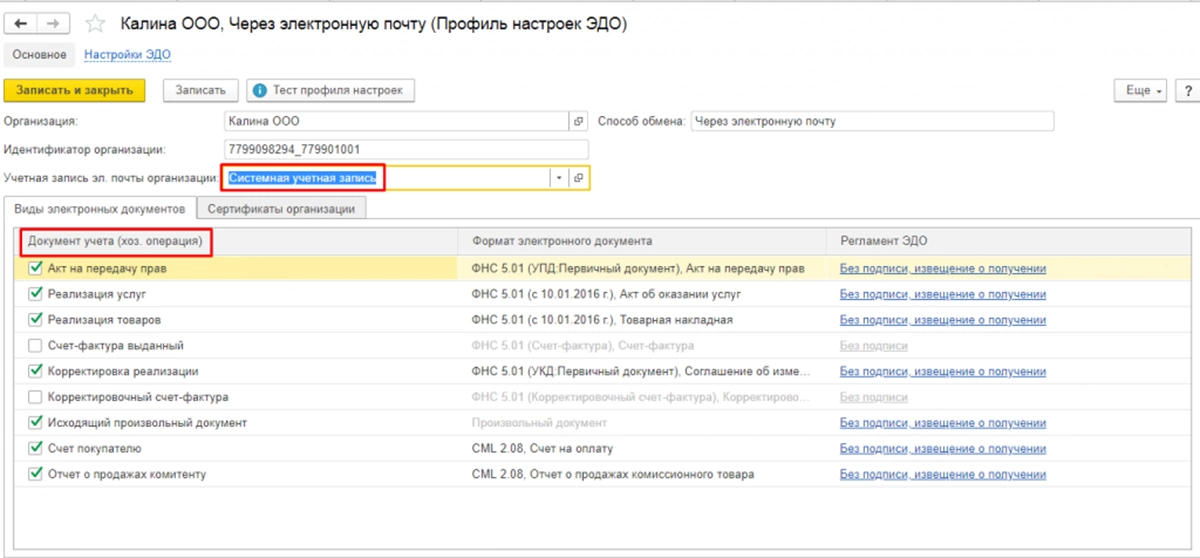Expand the email account dropdown arrow
Viewport: 1200px width, 558px height.
[559, 178]
